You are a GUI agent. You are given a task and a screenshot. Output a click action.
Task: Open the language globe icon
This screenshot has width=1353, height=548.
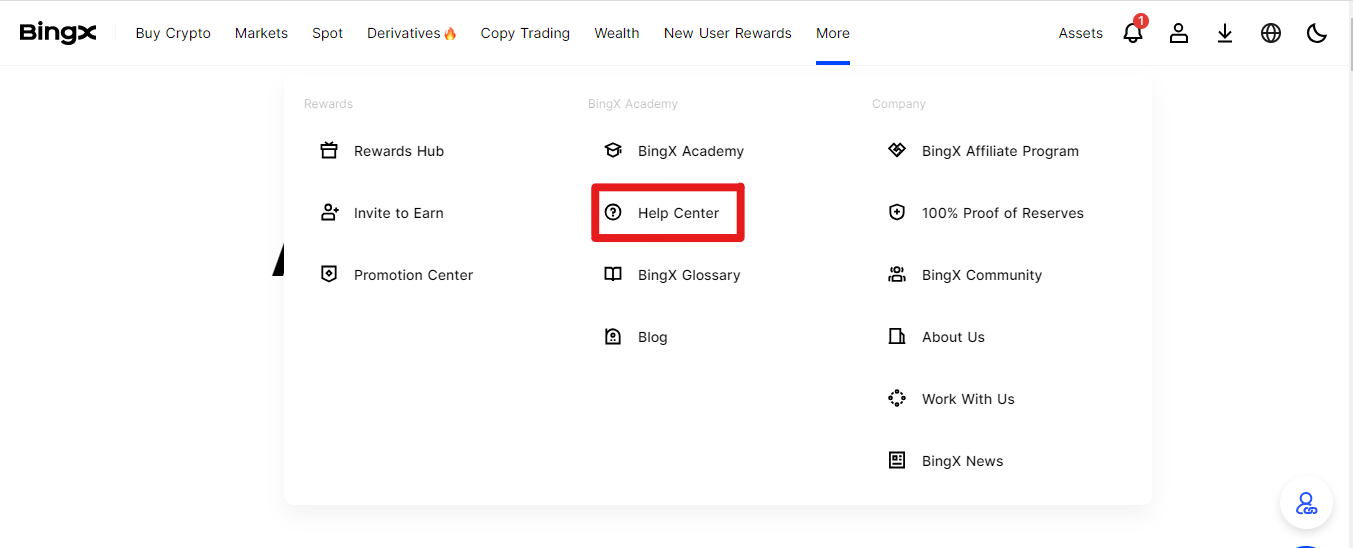(x=1271, y=33)
